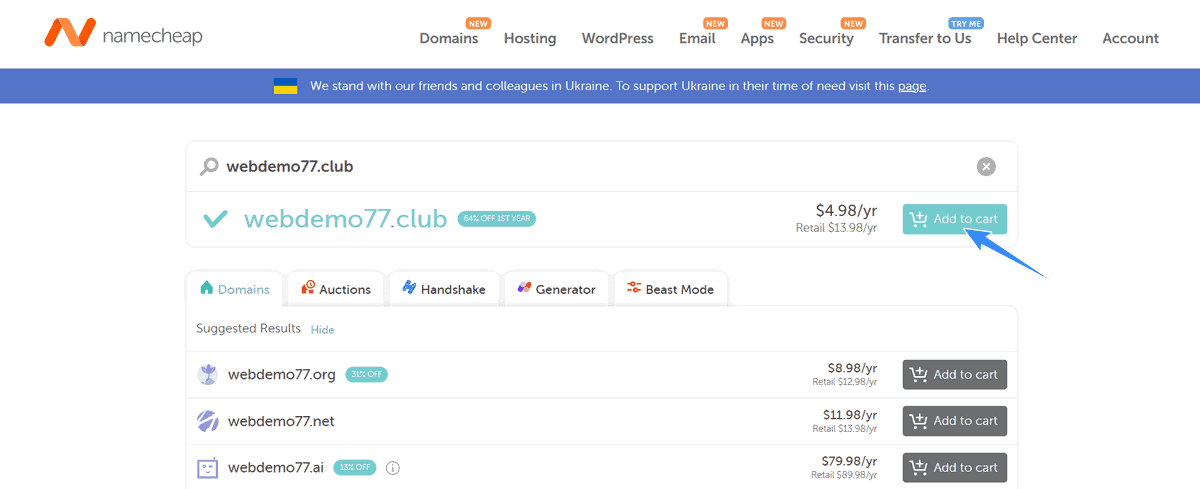Follow the Ukraine support page link
The width and height of the screenshot is (1200, 489).
pos(912,86)
